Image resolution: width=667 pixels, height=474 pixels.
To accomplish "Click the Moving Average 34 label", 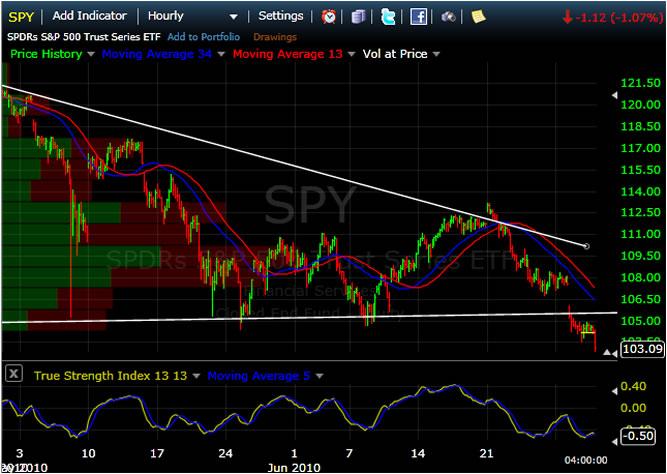I will coord(157,54).
